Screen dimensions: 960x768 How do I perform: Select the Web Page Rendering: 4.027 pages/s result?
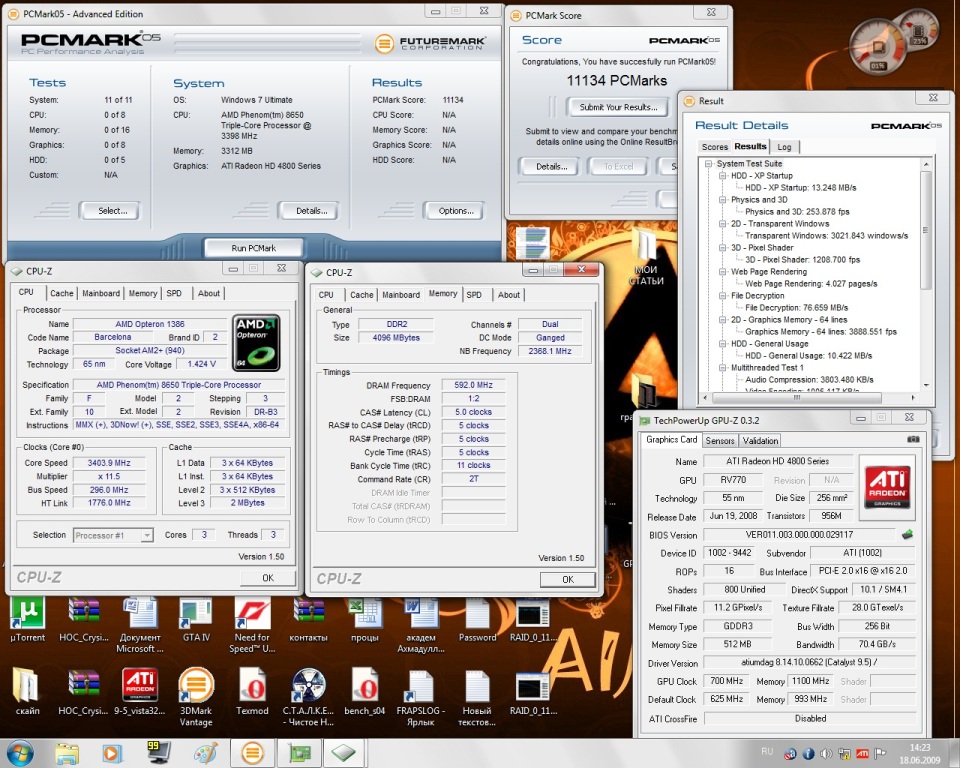811,284
